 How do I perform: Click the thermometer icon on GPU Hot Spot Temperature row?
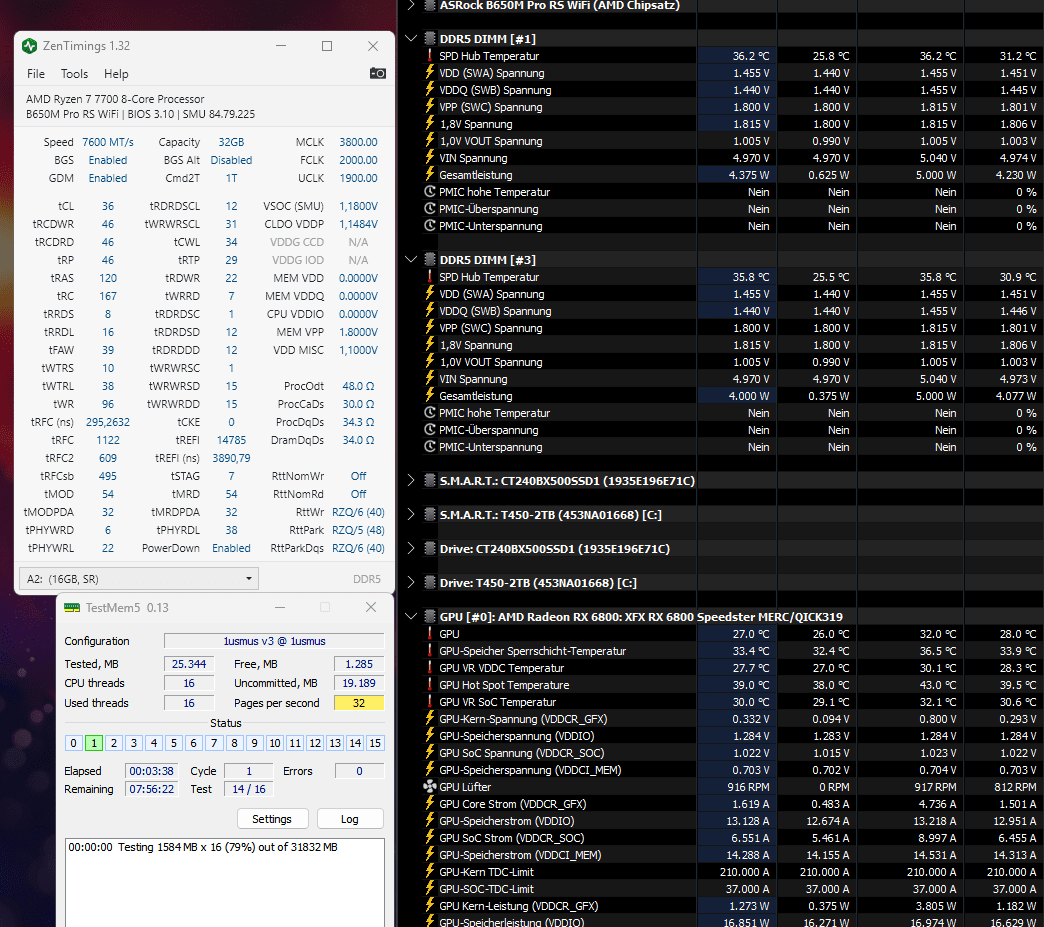click(430, 685)
